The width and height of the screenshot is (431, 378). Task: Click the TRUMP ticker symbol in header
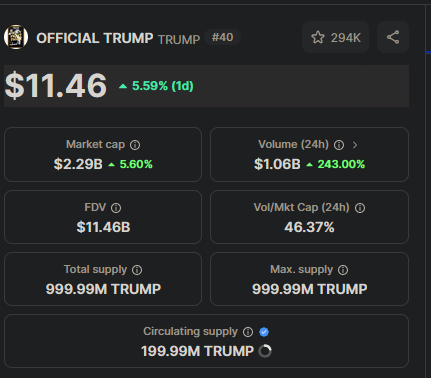tap(179, 40)
